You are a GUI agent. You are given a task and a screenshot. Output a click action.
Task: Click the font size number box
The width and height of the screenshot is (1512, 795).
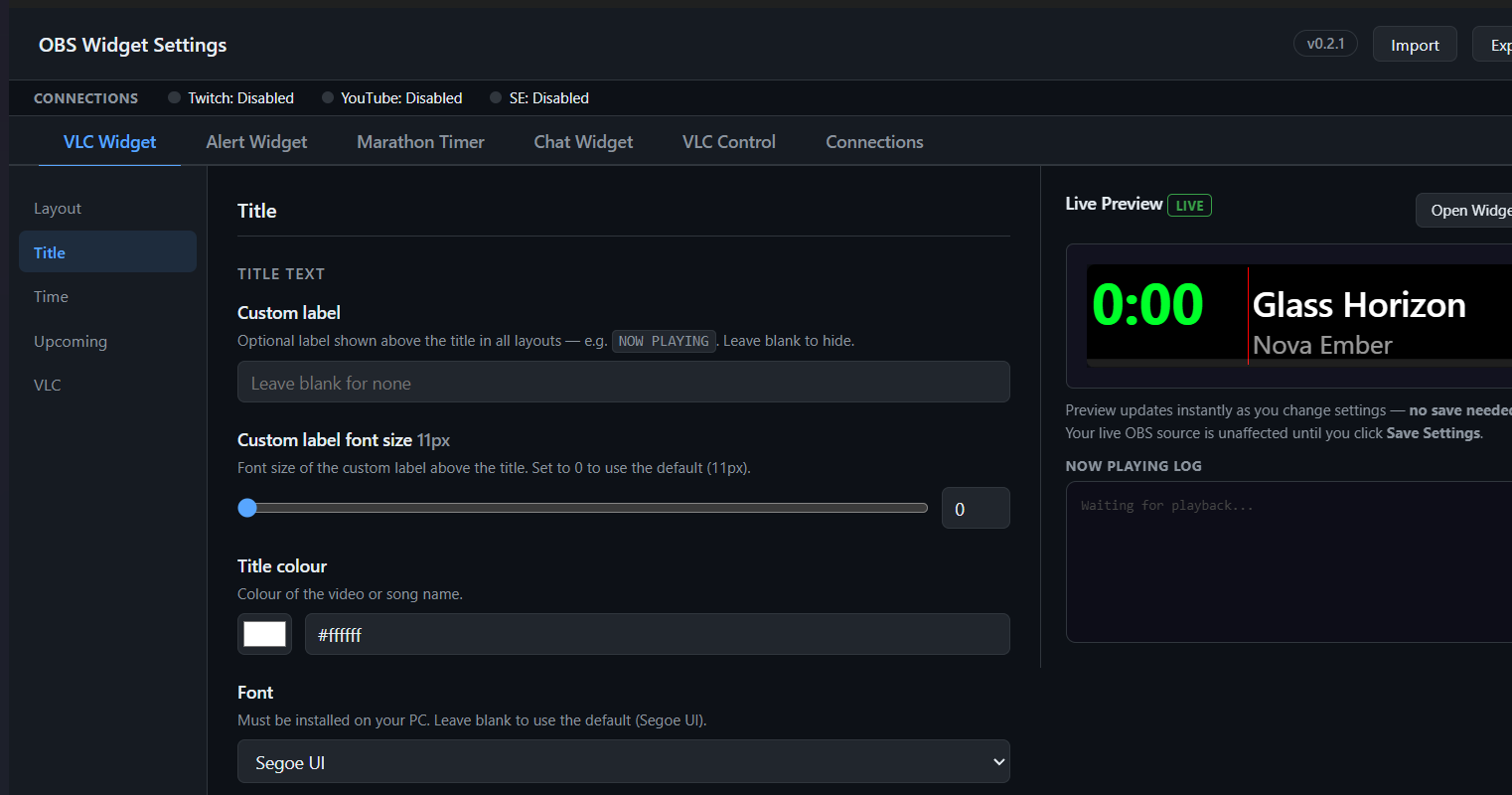pos(976,509)
